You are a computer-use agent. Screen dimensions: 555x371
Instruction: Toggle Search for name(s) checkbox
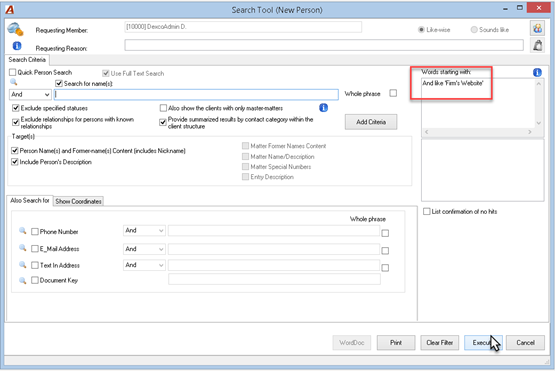[x=59, y=84]
